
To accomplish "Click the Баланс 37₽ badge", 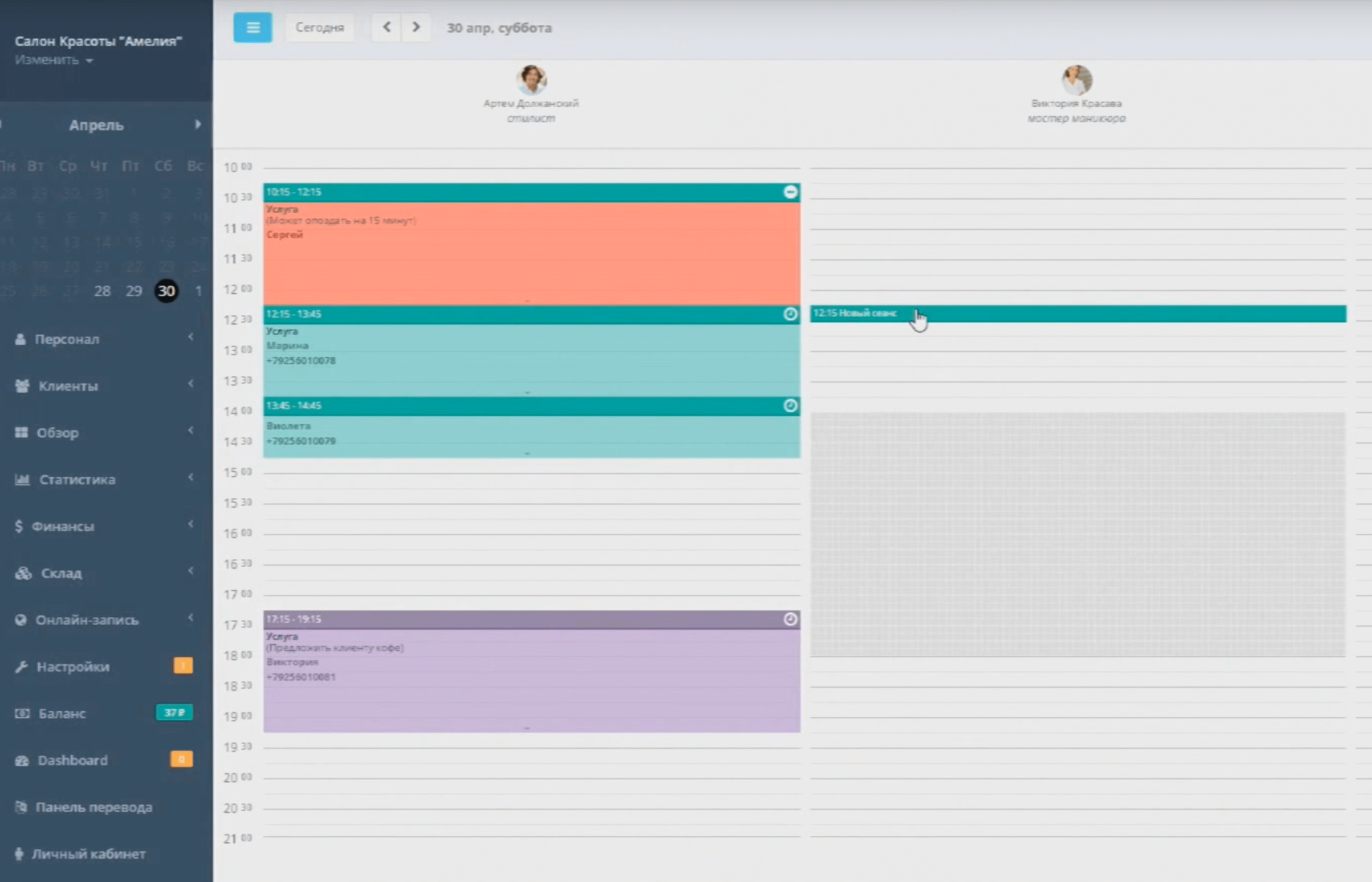I will coord(174,713).
